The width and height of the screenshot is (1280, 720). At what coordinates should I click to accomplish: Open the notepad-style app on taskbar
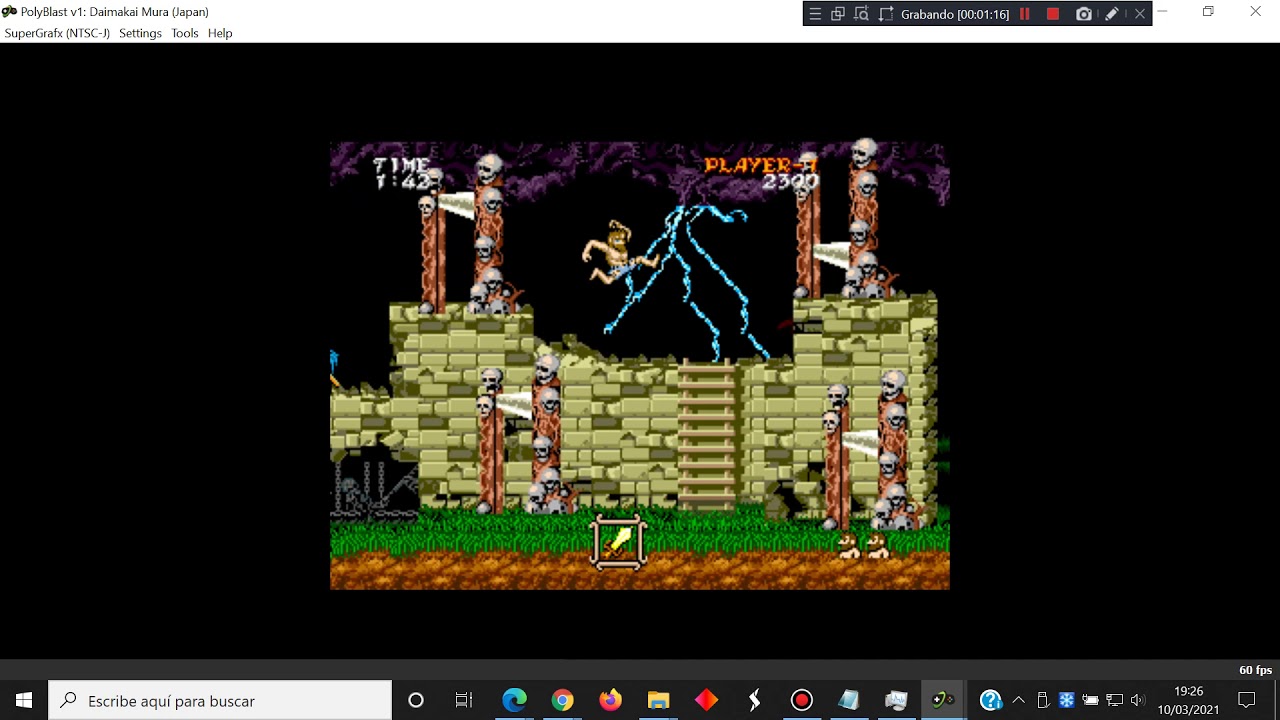point(849,700)
